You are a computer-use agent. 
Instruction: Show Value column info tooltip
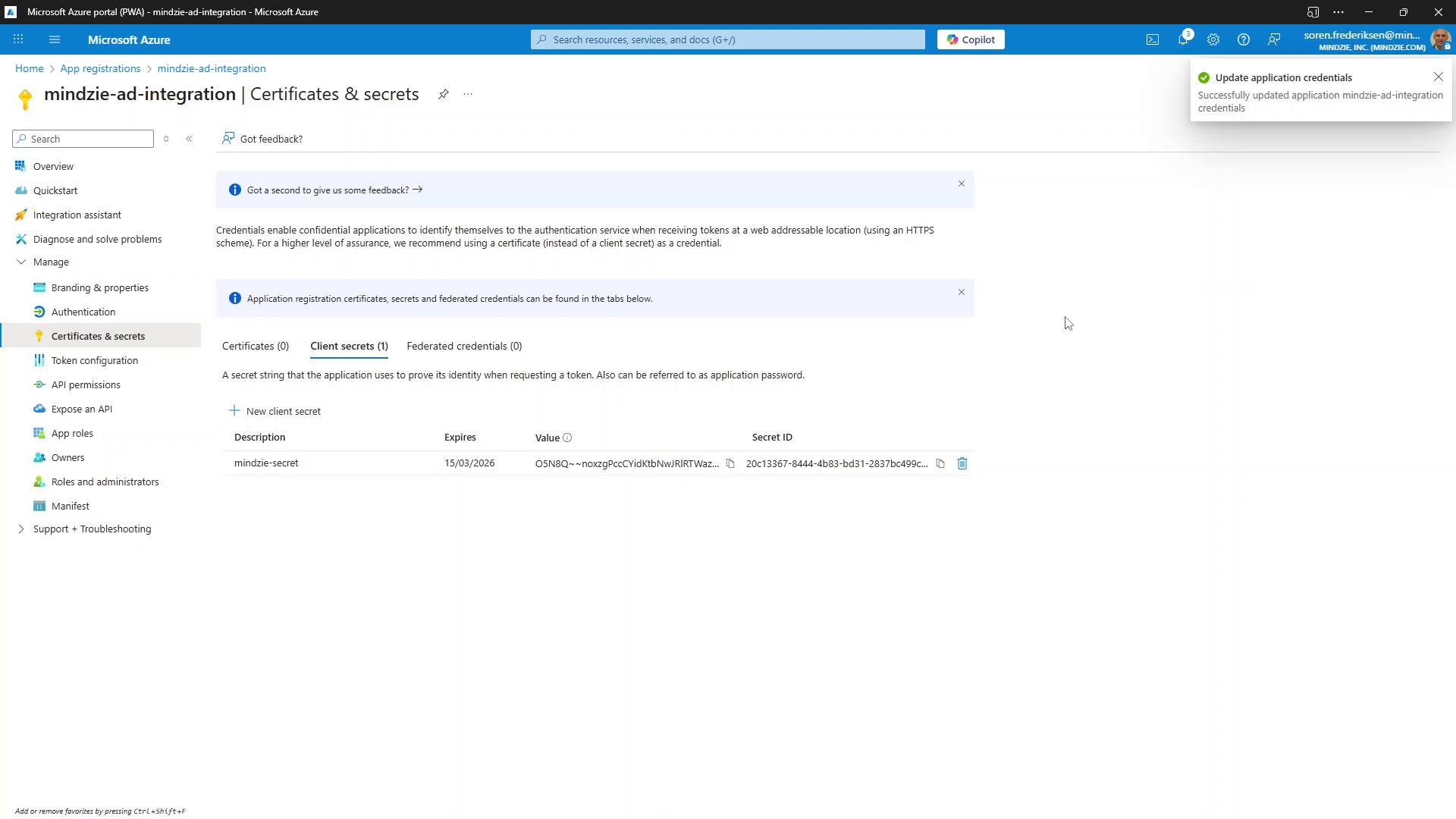point(567,438)
